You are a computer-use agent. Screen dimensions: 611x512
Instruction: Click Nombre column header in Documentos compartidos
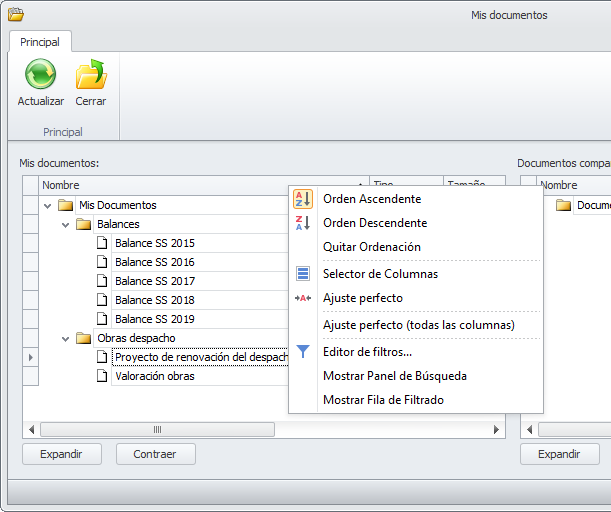point(574,185)
